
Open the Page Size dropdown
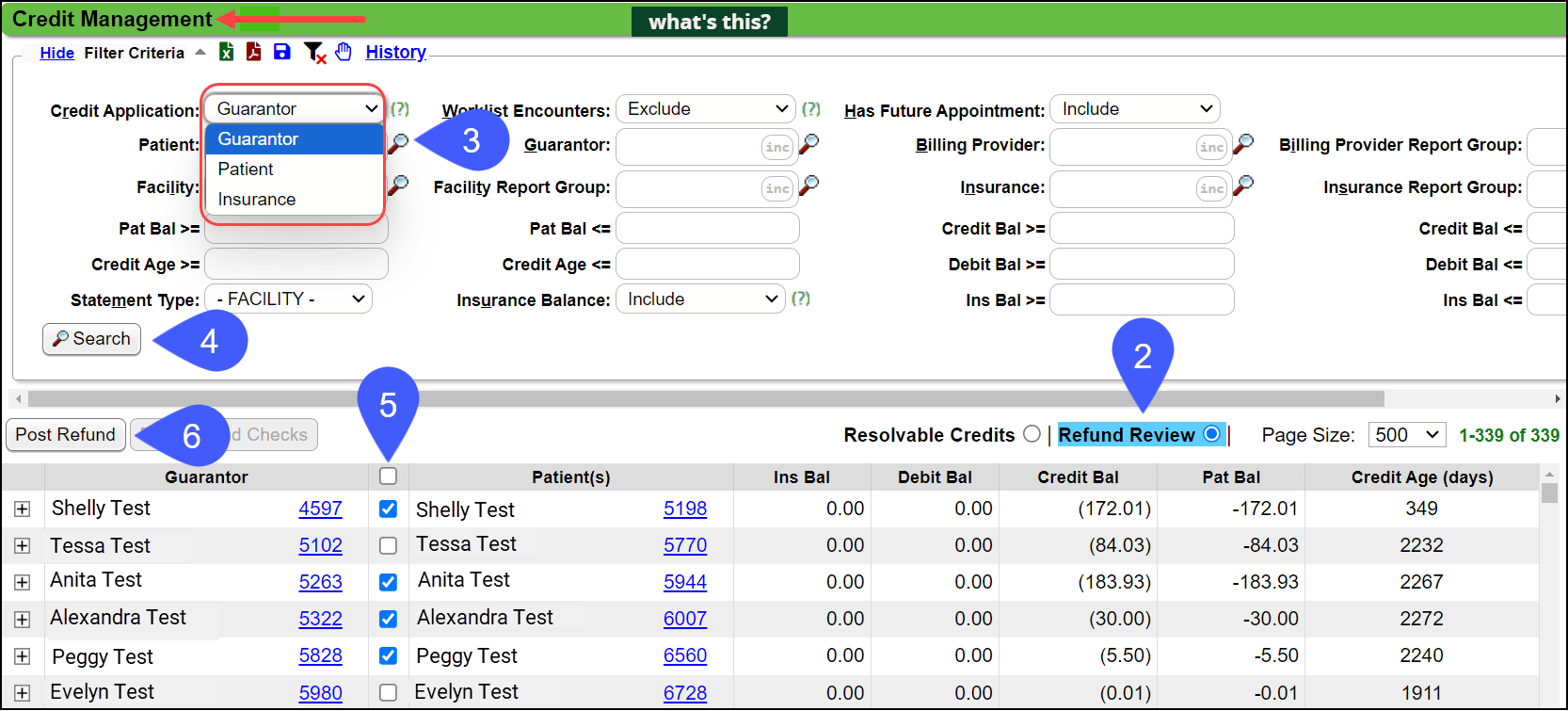tap(1407, 435)
